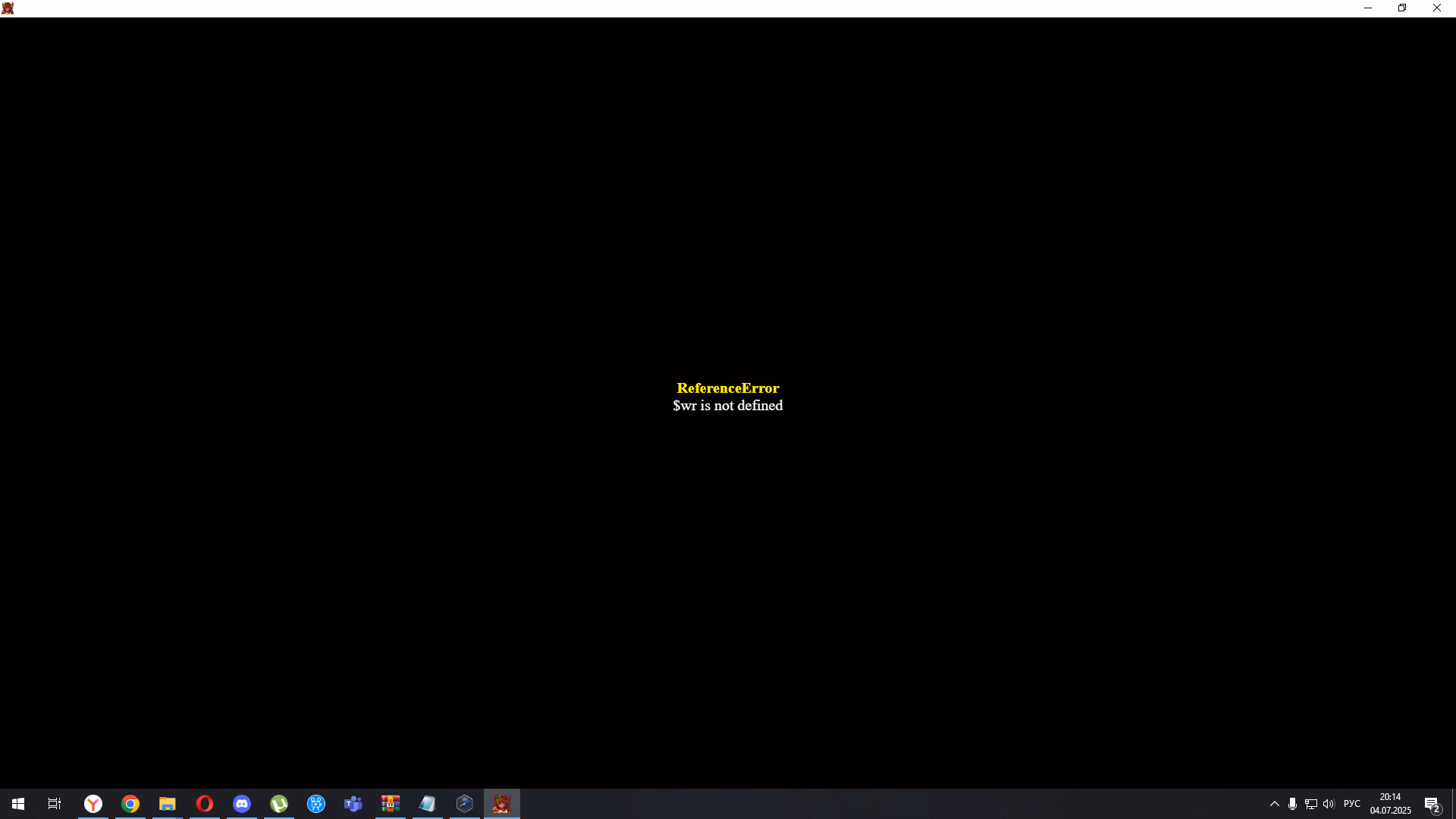Open File Explorer from the taskbar
Image resolution: width=1456 pixels, height=819 pixels.
point(168,804)
